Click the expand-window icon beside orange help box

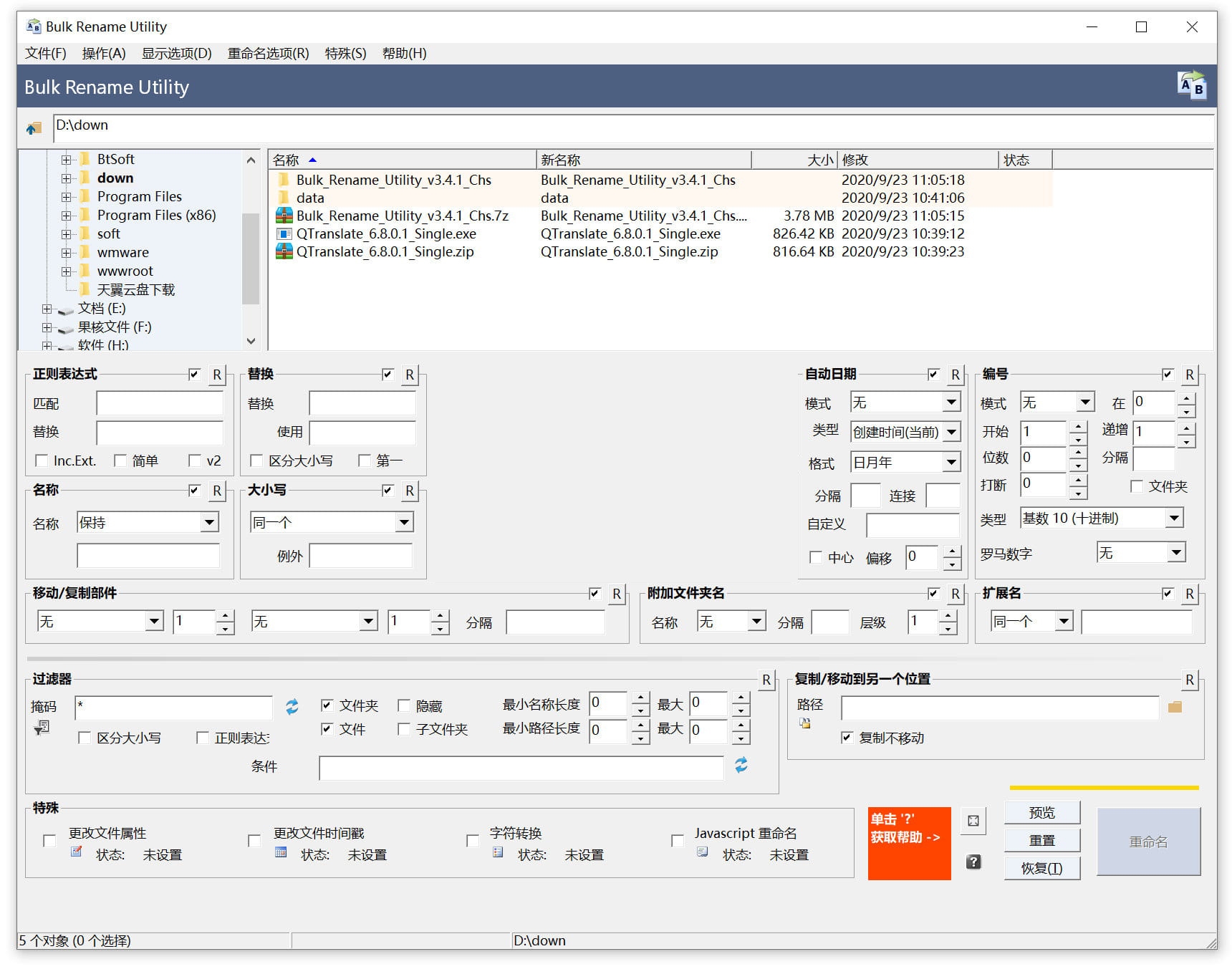tap(973, 821)
